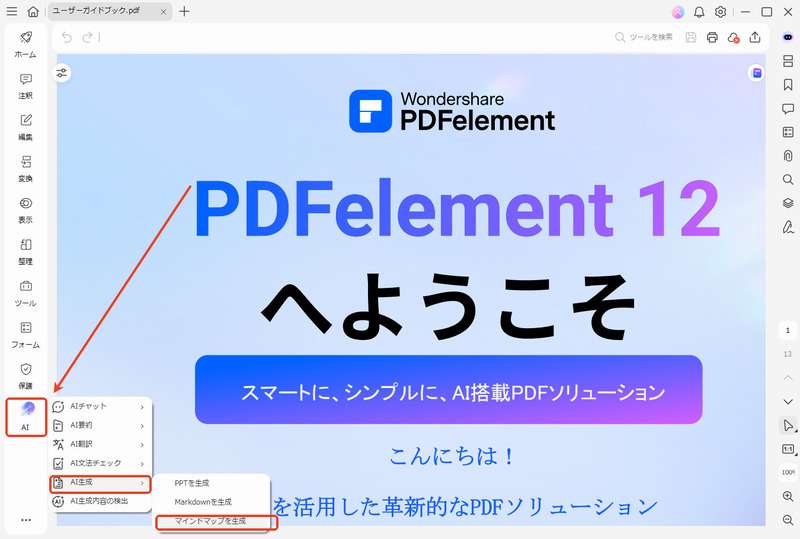Choose AI生成内容の検出 menu item

(101, 501)
